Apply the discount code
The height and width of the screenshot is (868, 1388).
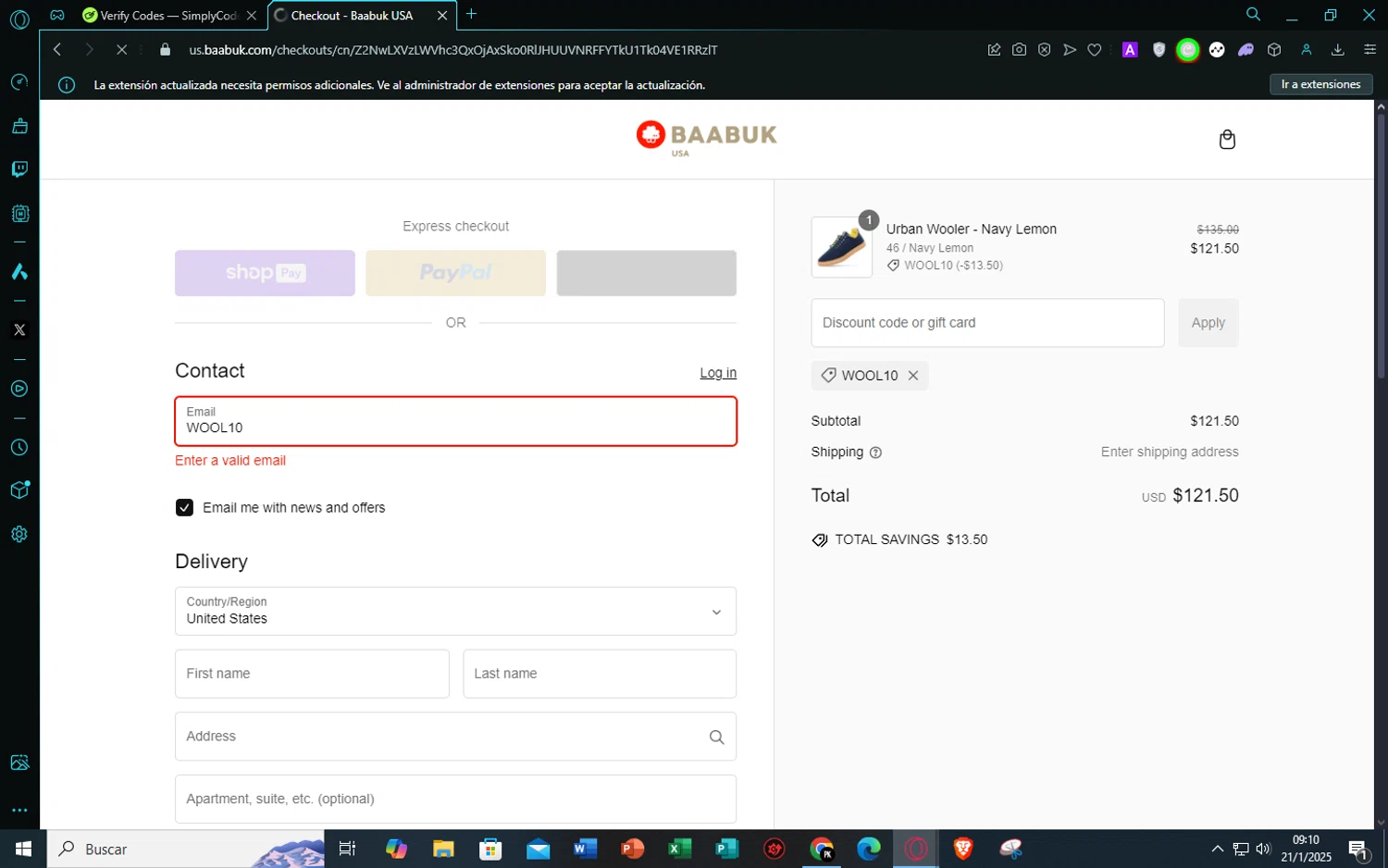pos(1208,323)
